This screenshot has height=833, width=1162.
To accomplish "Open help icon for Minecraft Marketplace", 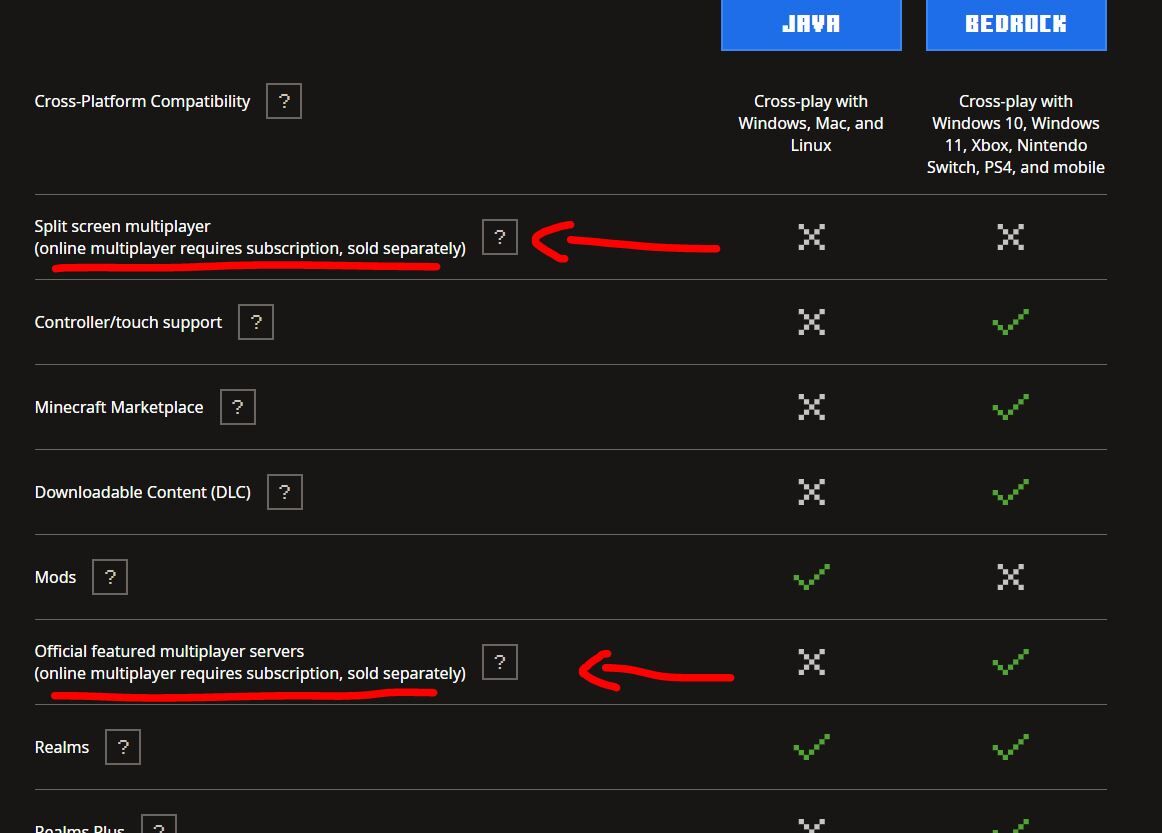I will pyautogui.click(x=238, y=407).
